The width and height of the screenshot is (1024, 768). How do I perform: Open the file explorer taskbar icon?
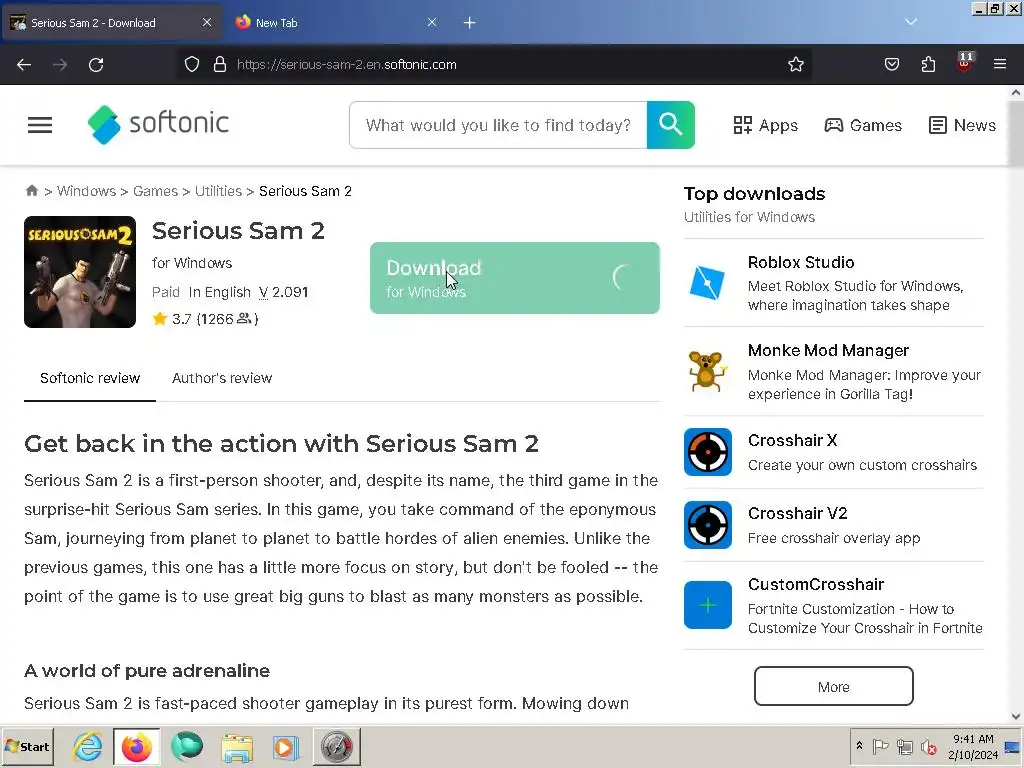[237, 746]
